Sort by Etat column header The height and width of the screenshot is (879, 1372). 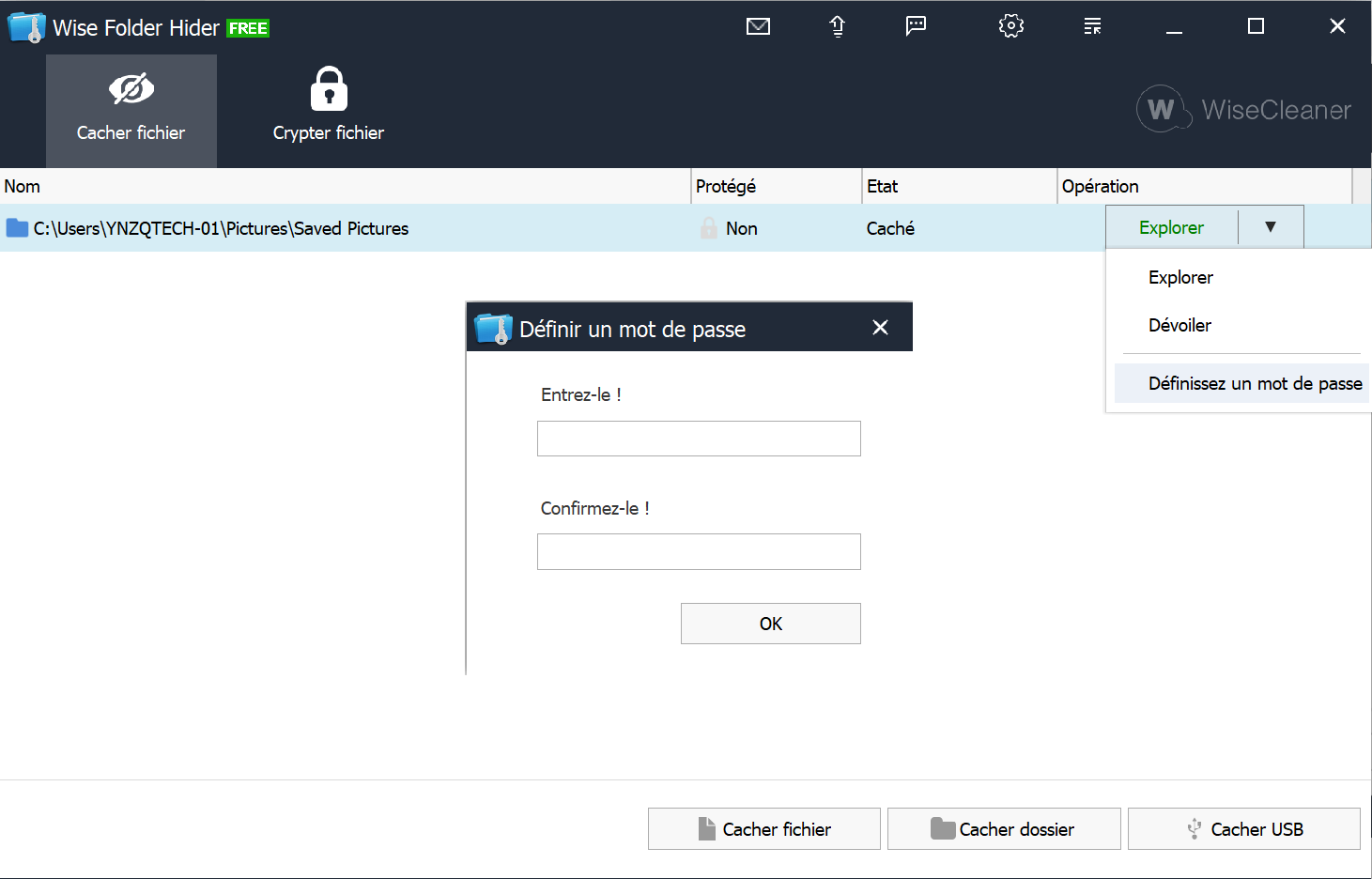pos(960,186)
